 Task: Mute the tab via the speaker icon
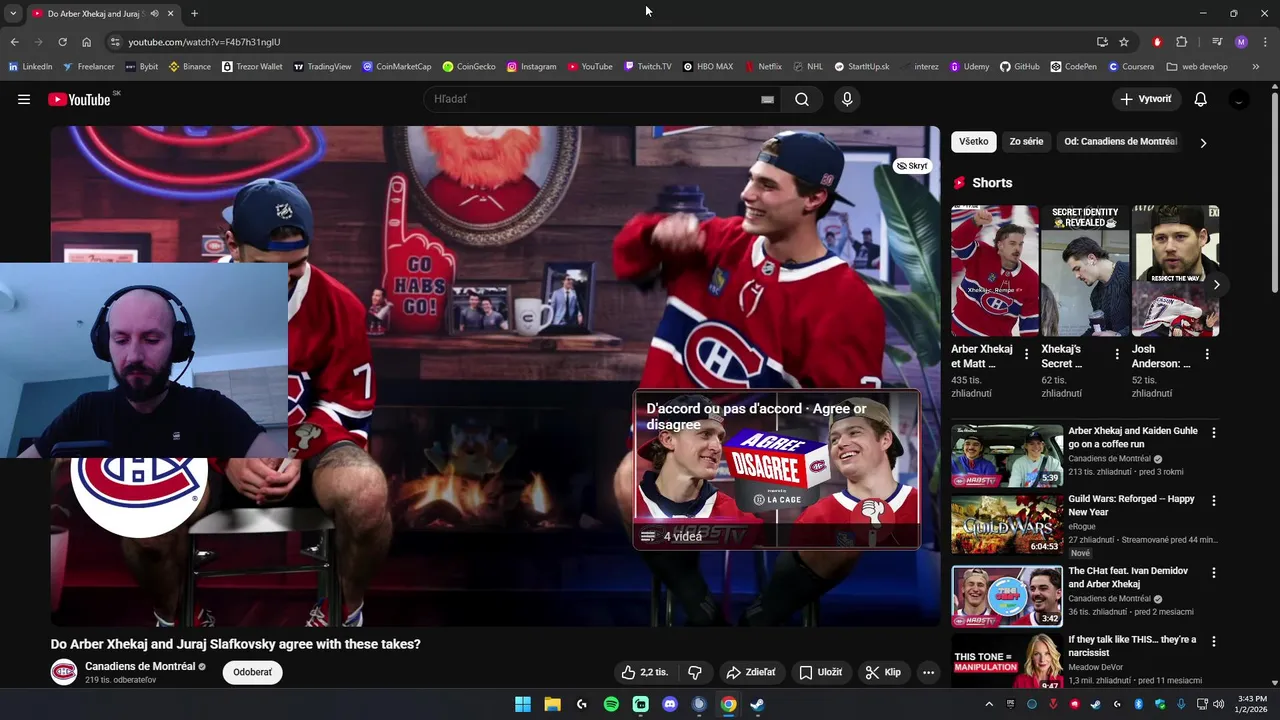[154, 14]
